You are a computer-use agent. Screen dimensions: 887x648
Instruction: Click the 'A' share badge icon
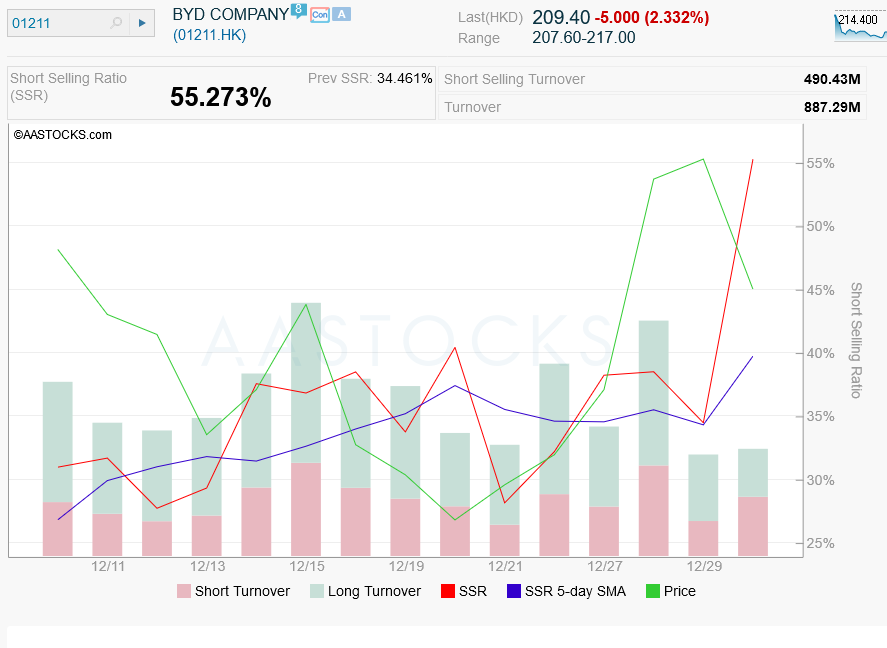pyautogui.click(x=342, y=15)
